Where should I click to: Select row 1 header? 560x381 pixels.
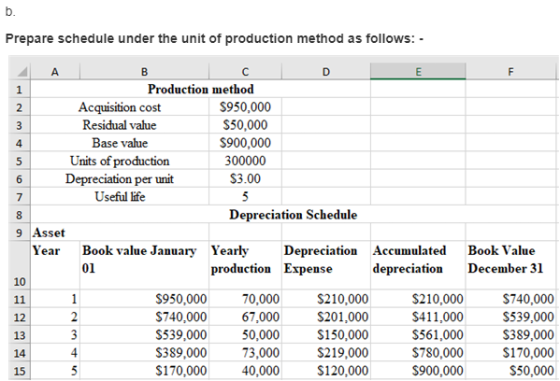19,89
